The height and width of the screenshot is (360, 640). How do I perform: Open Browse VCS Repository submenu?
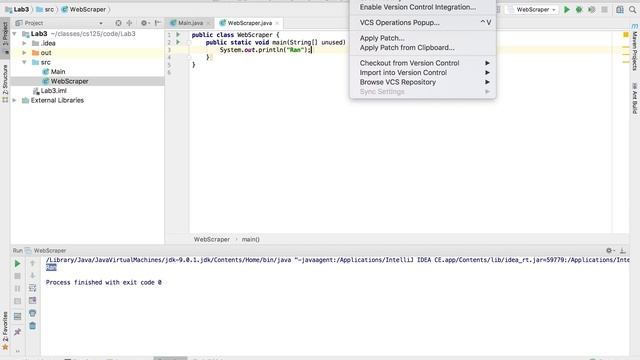[x=423, y=82]
